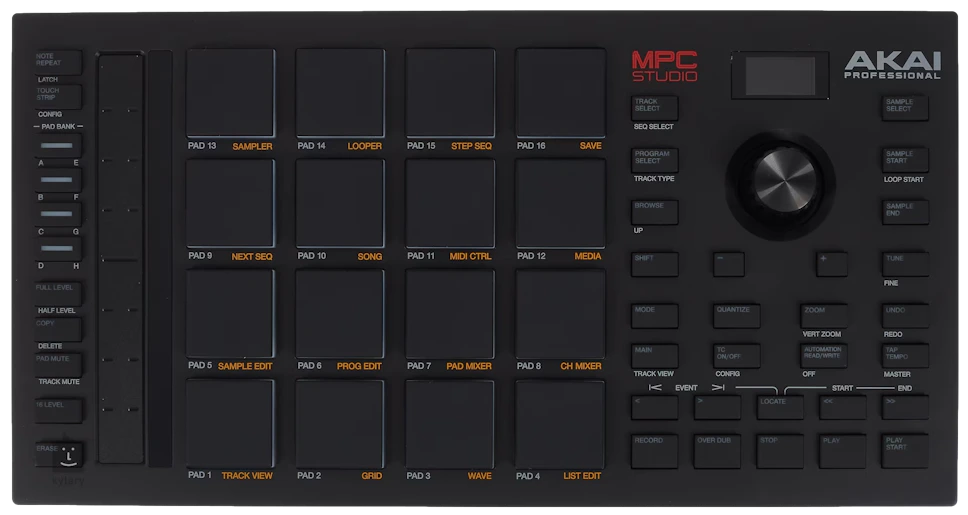The image size is (968, 515).
Task: Select Pad Bank B/F button
Action: (x=58, y=180)
